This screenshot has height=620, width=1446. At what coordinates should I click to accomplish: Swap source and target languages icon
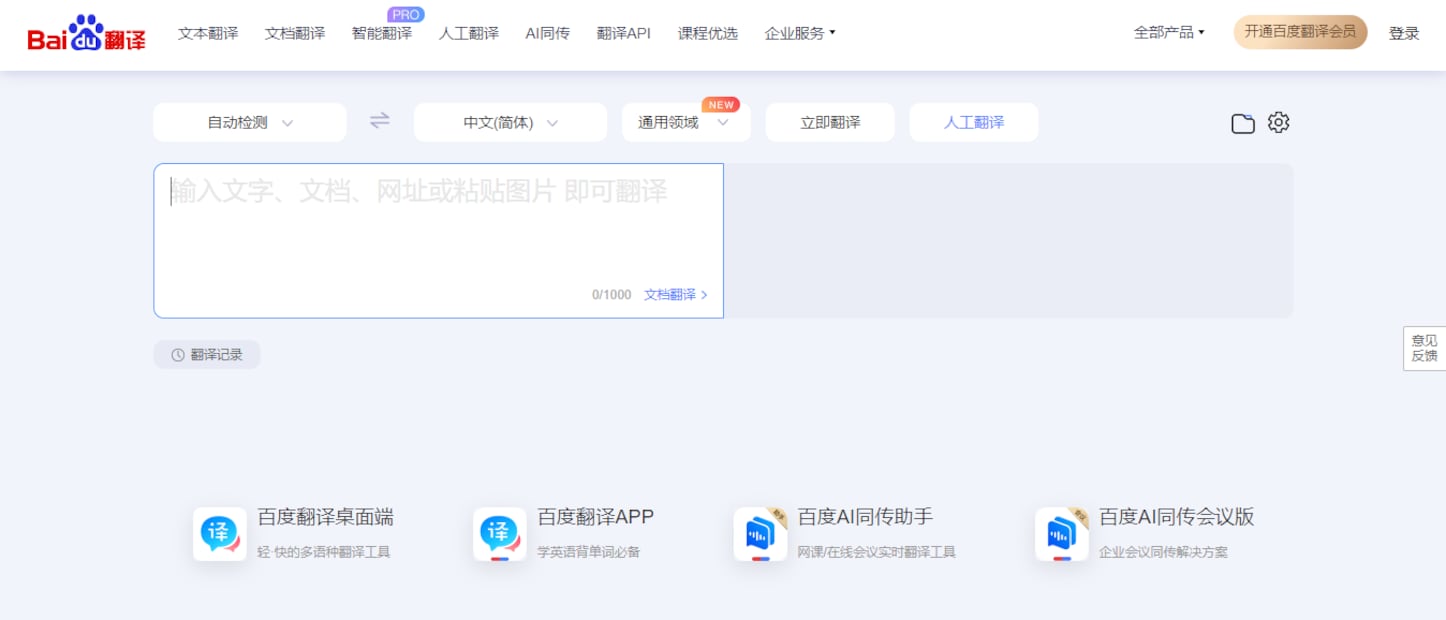tap(380, 121)
